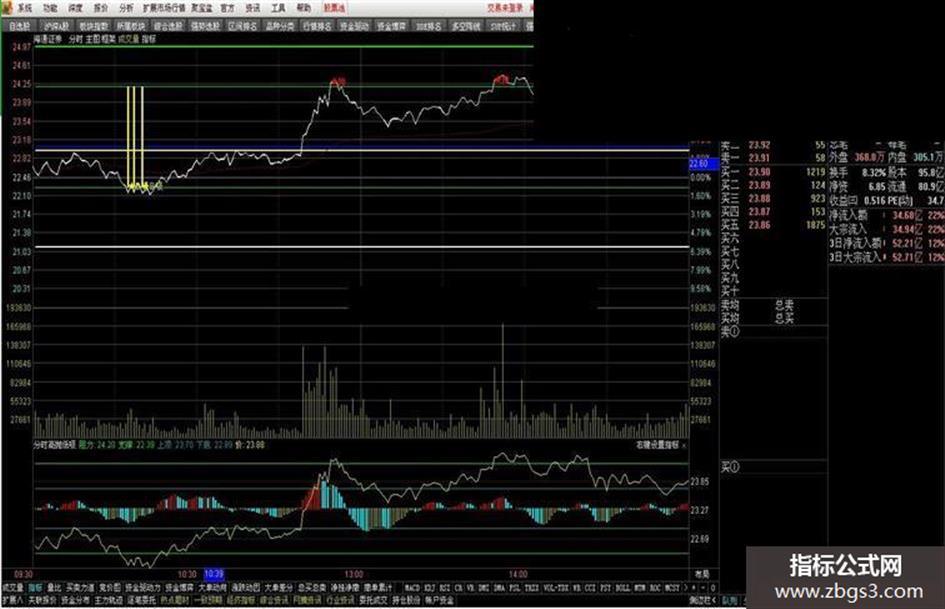Open the 分析 menu

(x=126, y=8)
